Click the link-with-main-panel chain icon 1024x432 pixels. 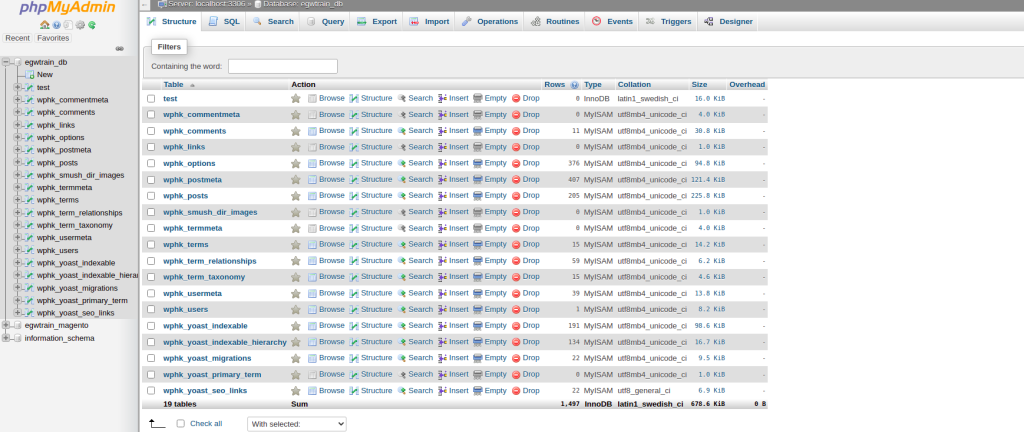tap(120, 48)
